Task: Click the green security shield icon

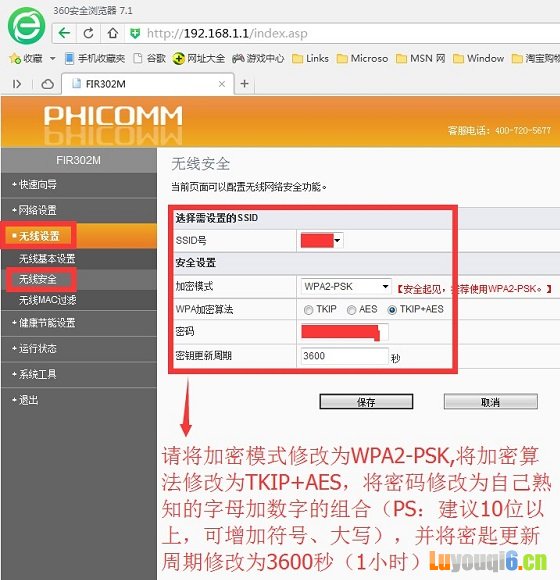Action: click(x=135, y=34)
